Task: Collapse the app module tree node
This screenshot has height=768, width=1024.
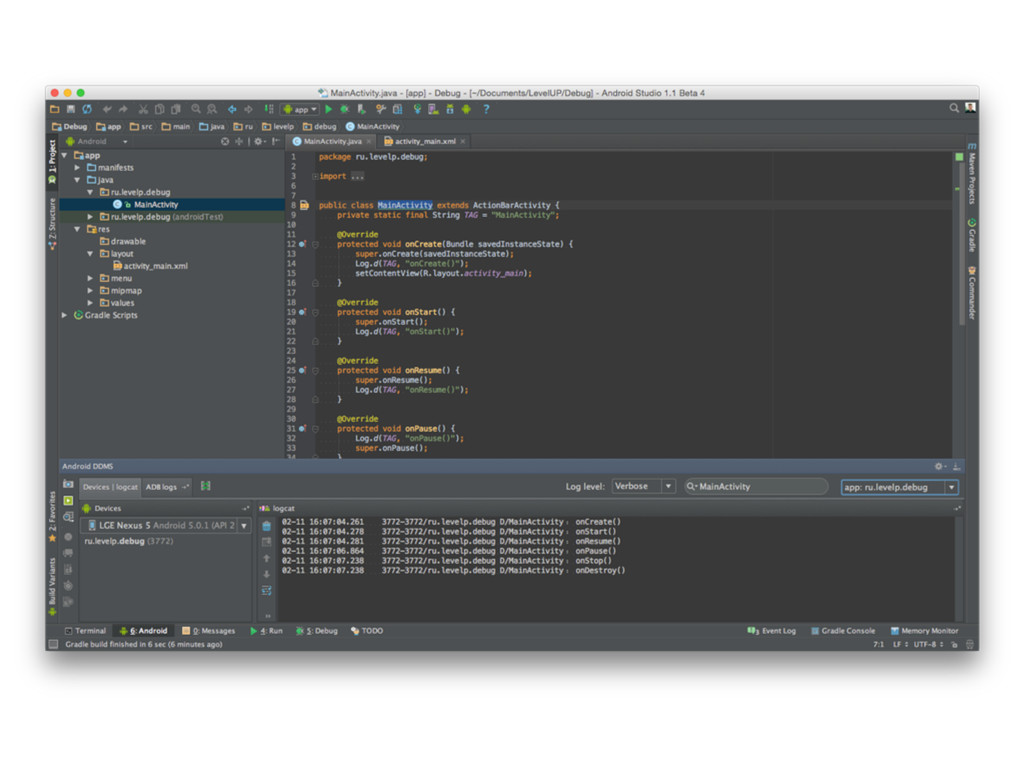Action: 65,155
